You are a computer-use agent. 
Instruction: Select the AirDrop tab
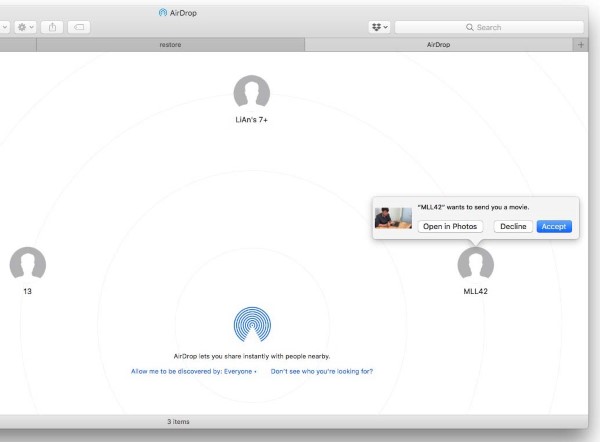438,45
